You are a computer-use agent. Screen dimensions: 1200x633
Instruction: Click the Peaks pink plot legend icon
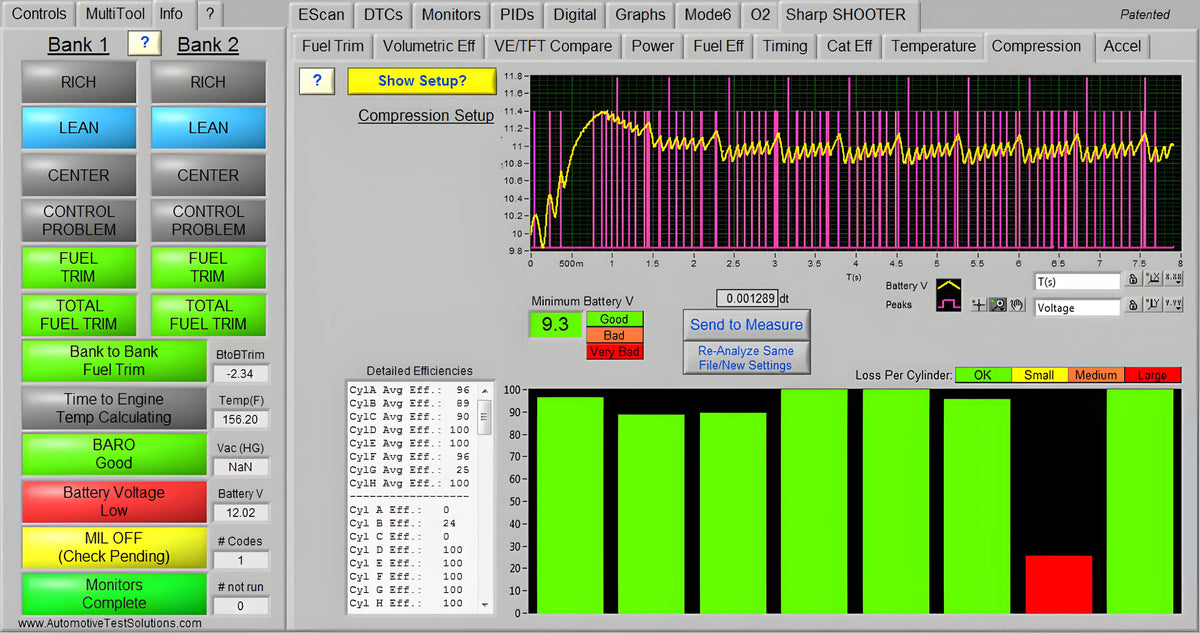pos(947,304)
